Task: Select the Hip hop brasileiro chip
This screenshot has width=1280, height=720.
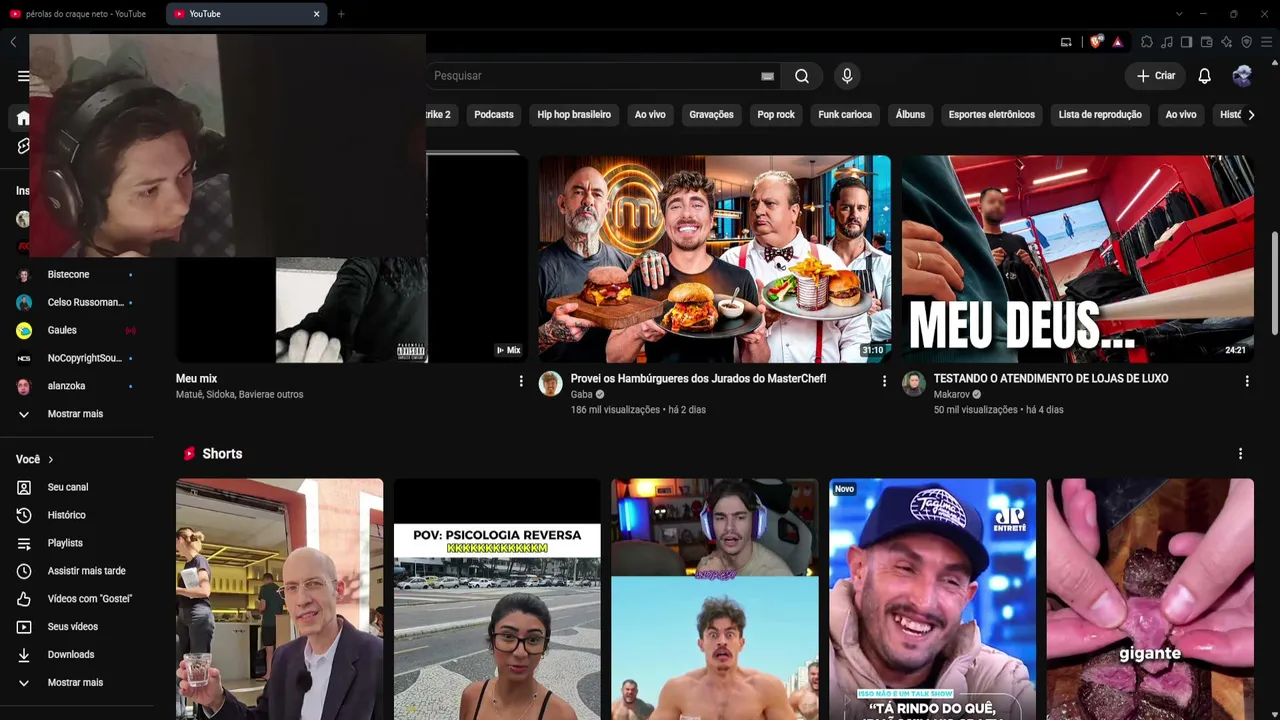Action: (x=574, y=115)
